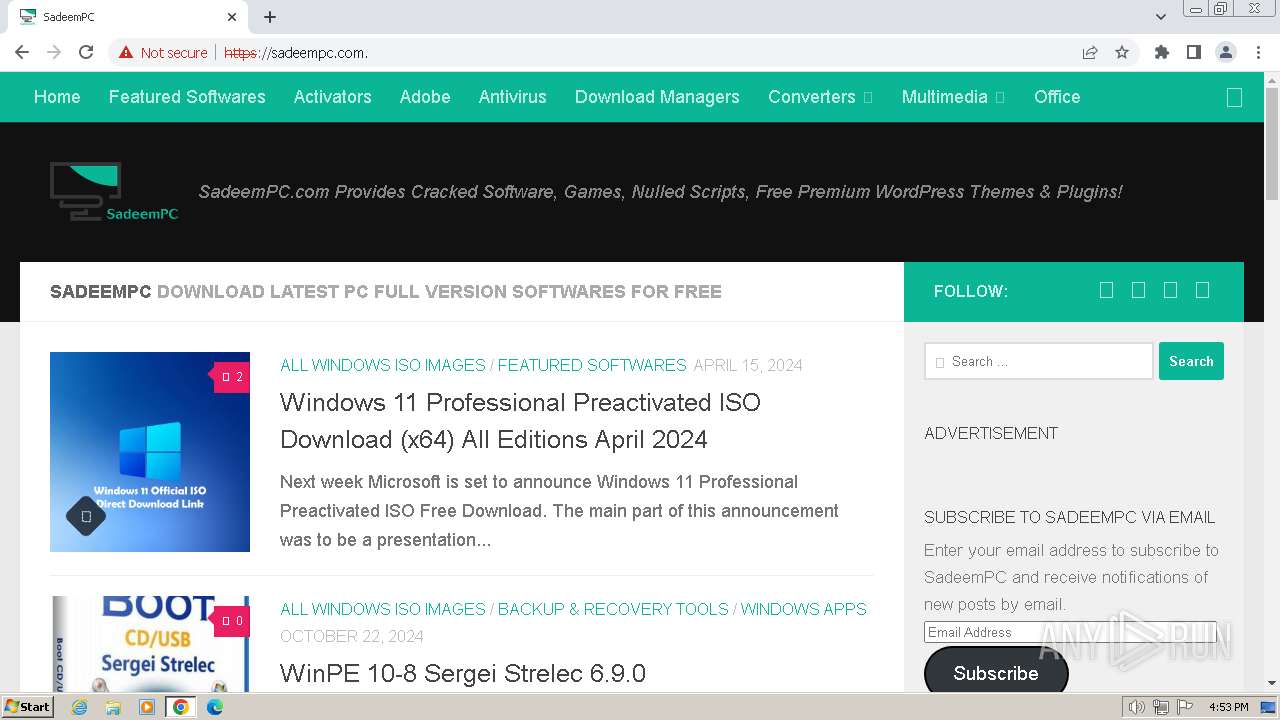
Task: Go back to previous page
Action: (22, 52)
